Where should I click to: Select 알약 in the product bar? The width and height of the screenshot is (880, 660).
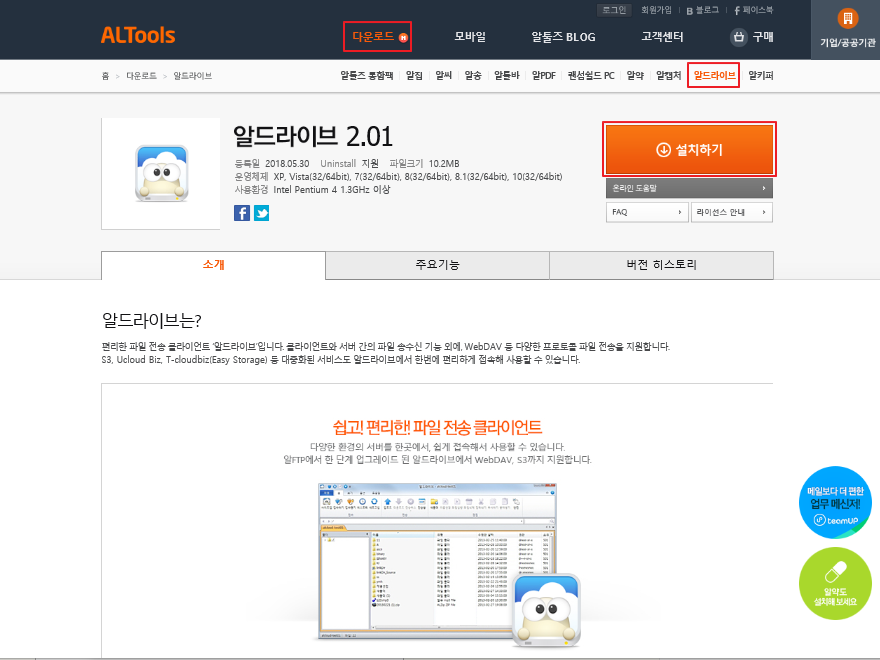tap(635, 75)
